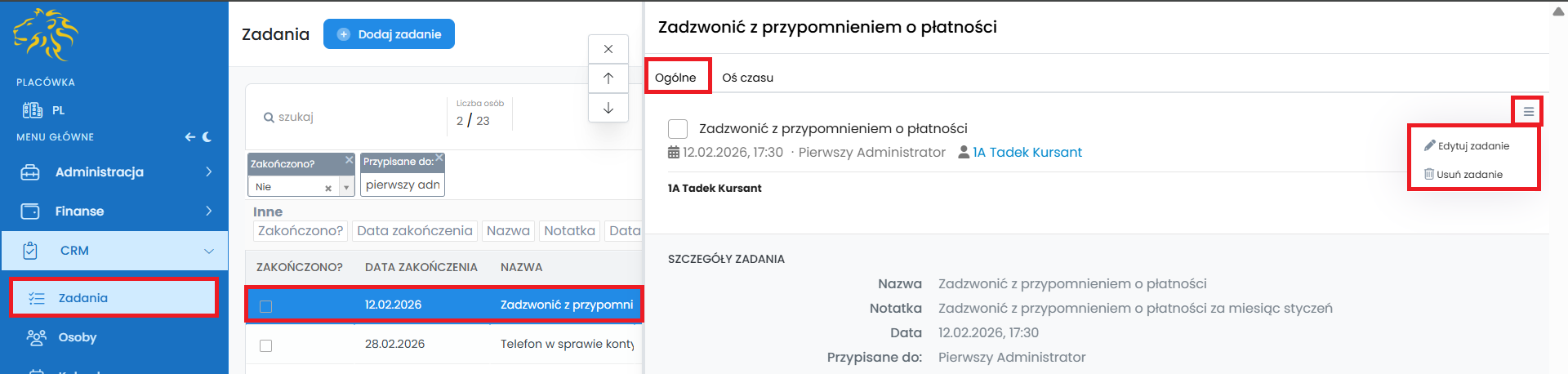Screen dimensions: 1568x374
Task: Open the Zakończono? filter dropdown arrow
Action: [x=346, y=188]
